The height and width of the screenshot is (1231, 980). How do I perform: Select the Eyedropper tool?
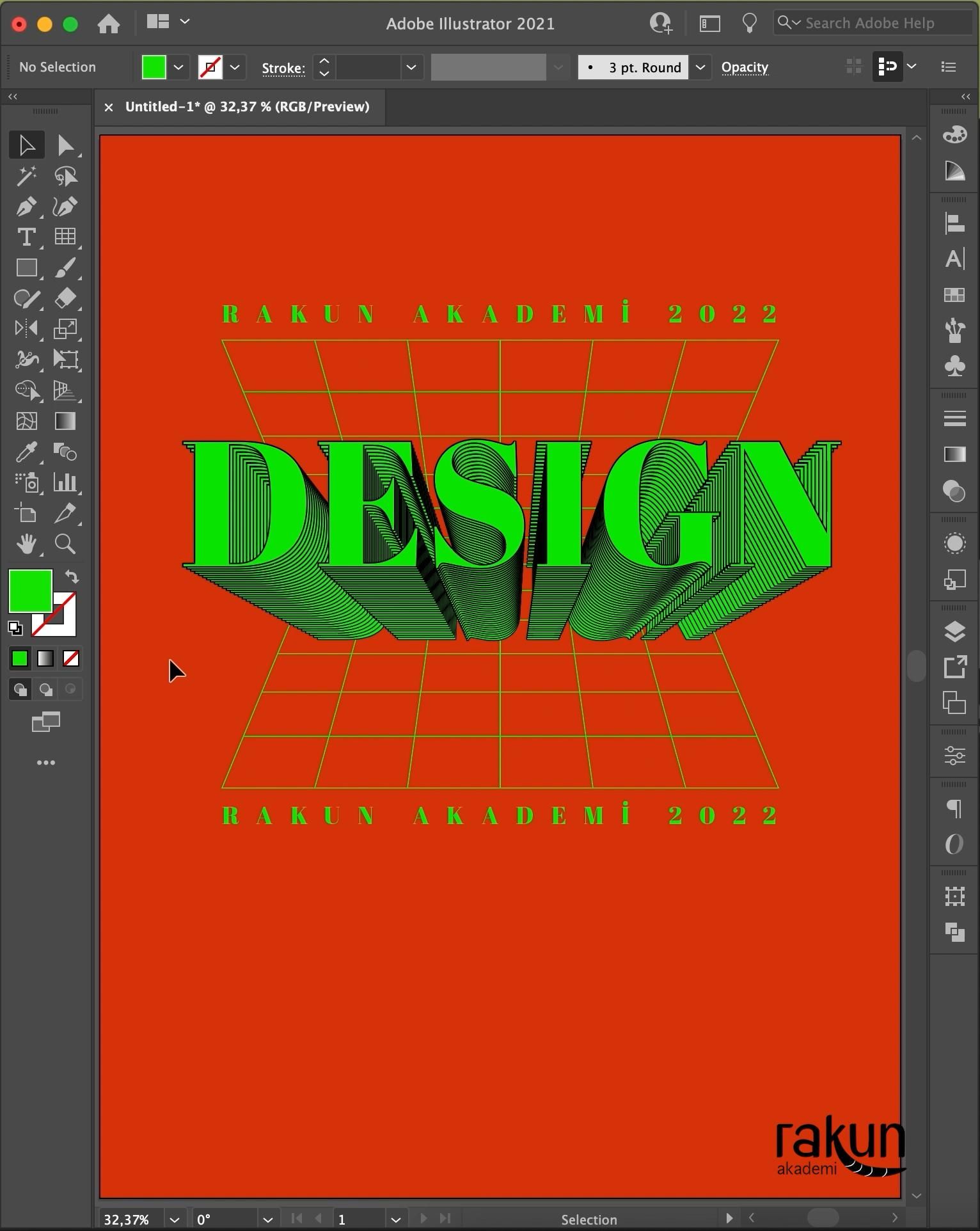(x=26, y=452)
